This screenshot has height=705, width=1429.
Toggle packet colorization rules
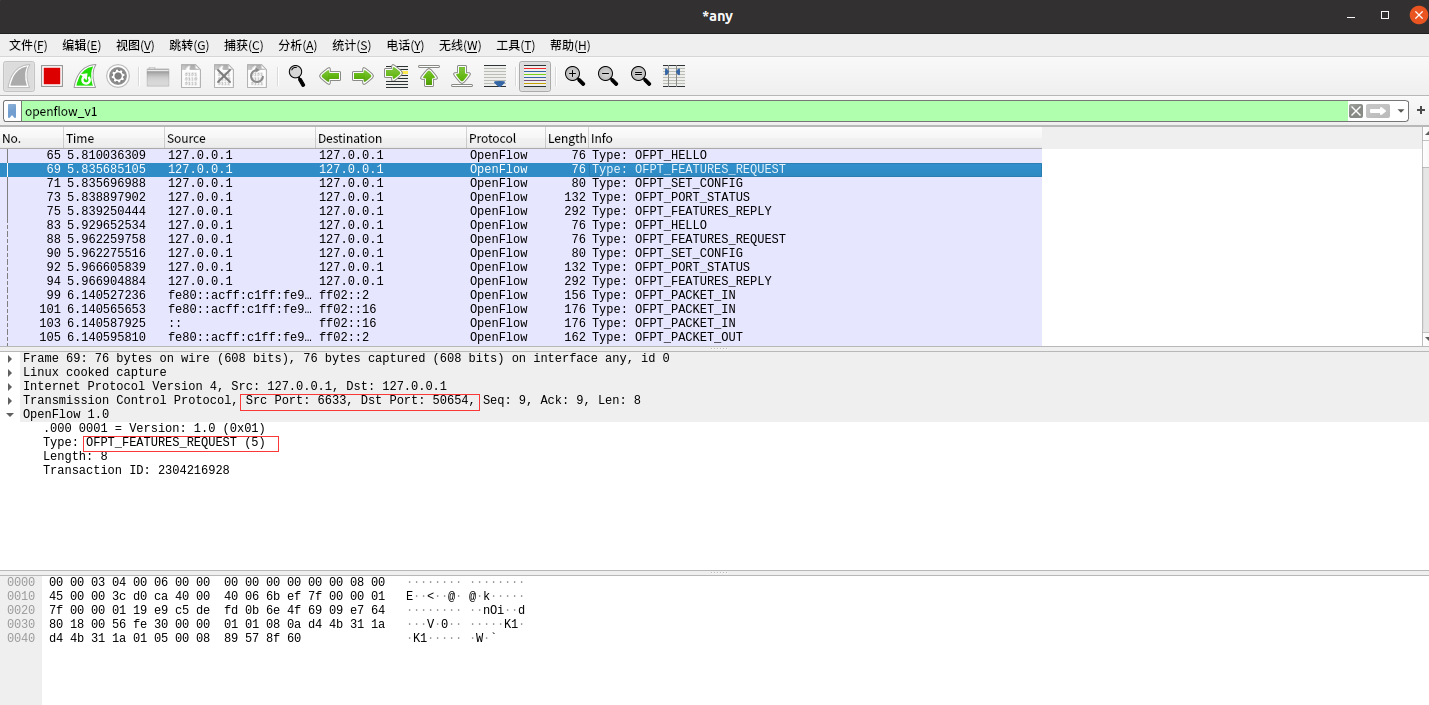[x=535, y=76]
